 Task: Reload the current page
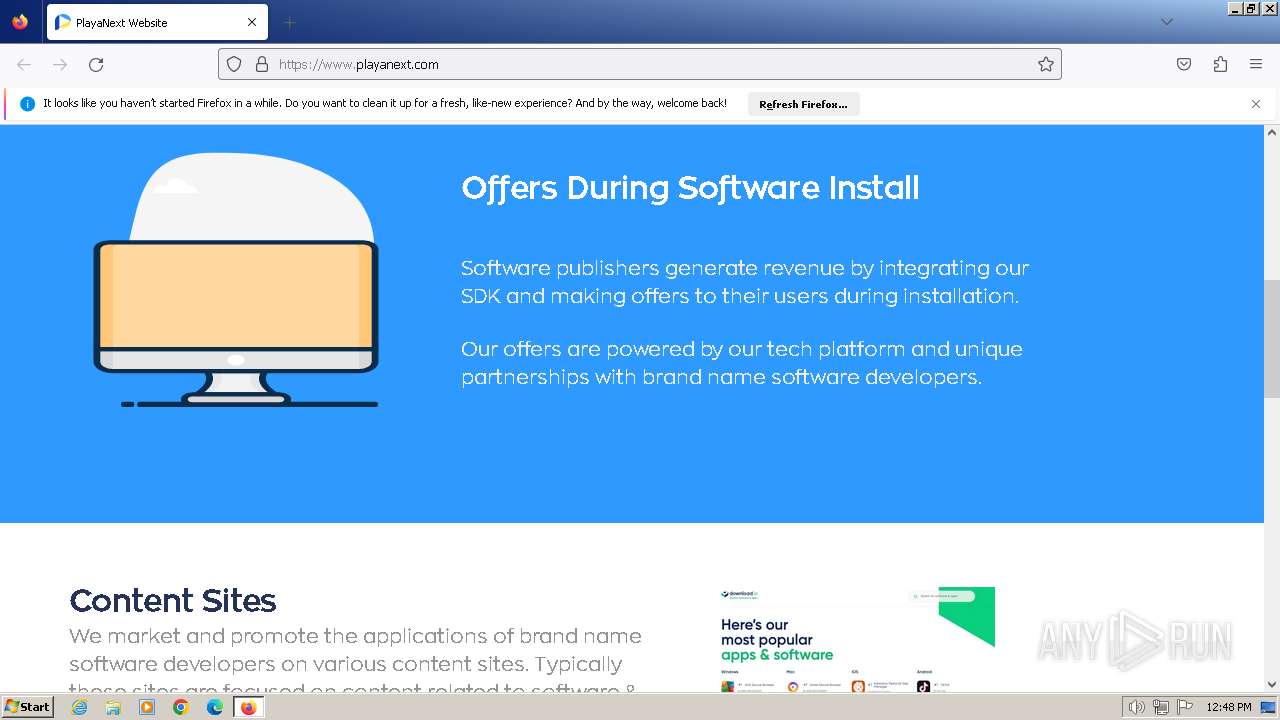click(96, 64)
